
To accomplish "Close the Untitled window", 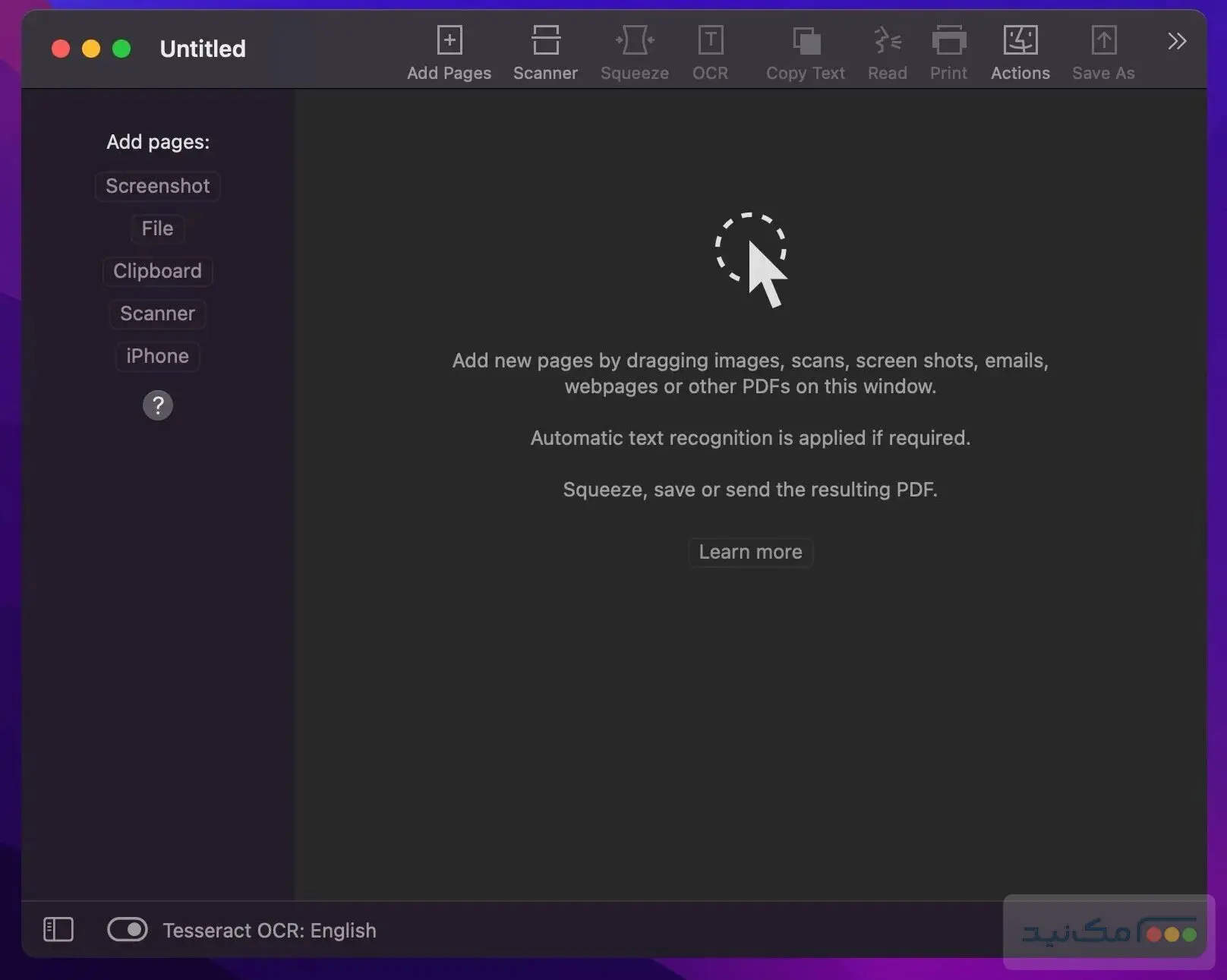I will click(61, 49).
